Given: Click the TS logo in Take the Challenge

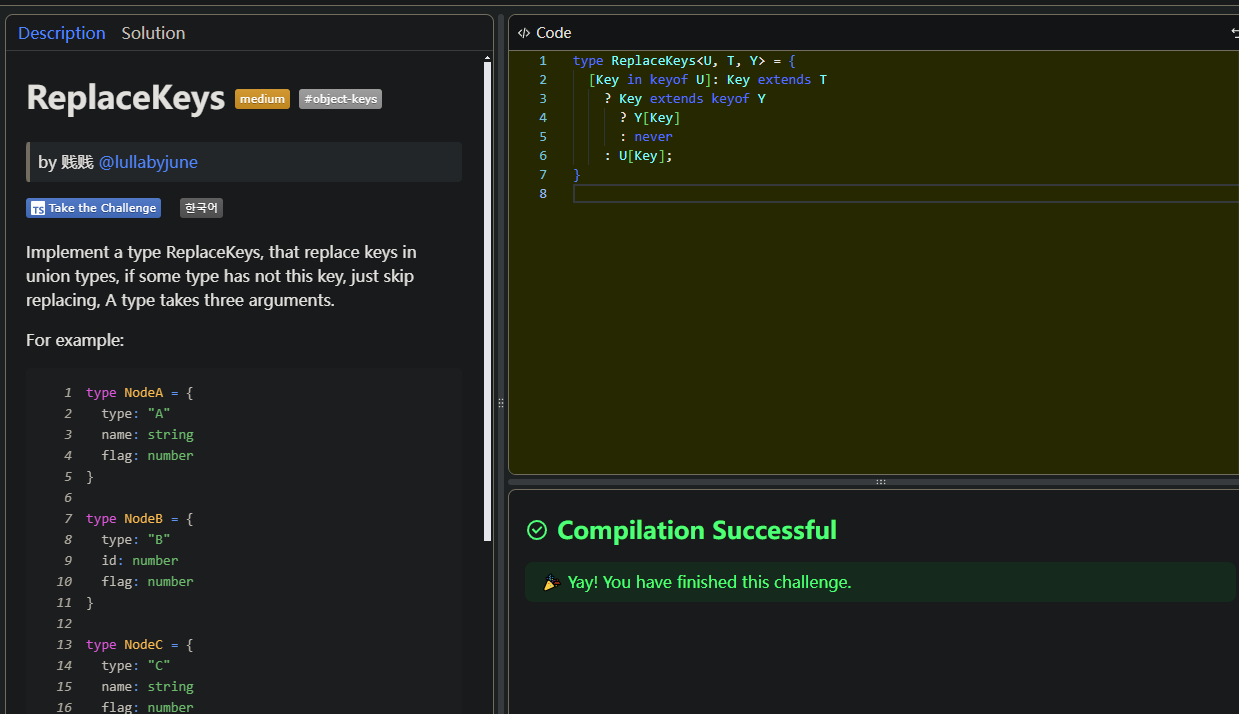Looking at the screenshot, I should coord(38,208).
